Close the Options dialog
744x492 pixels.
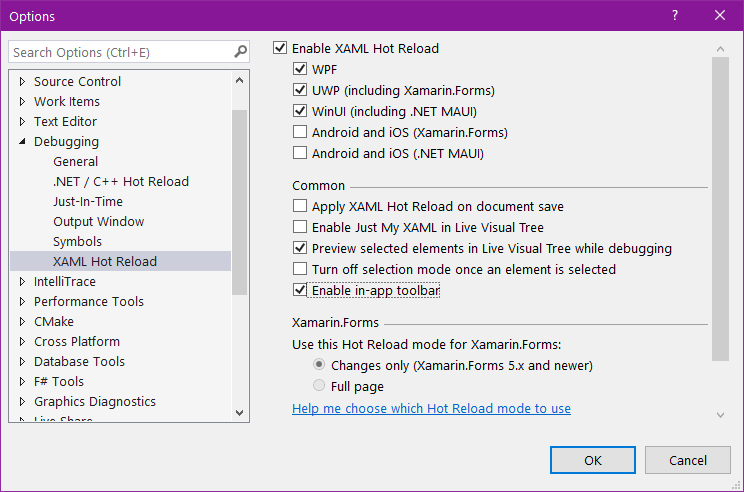point(720,16)
